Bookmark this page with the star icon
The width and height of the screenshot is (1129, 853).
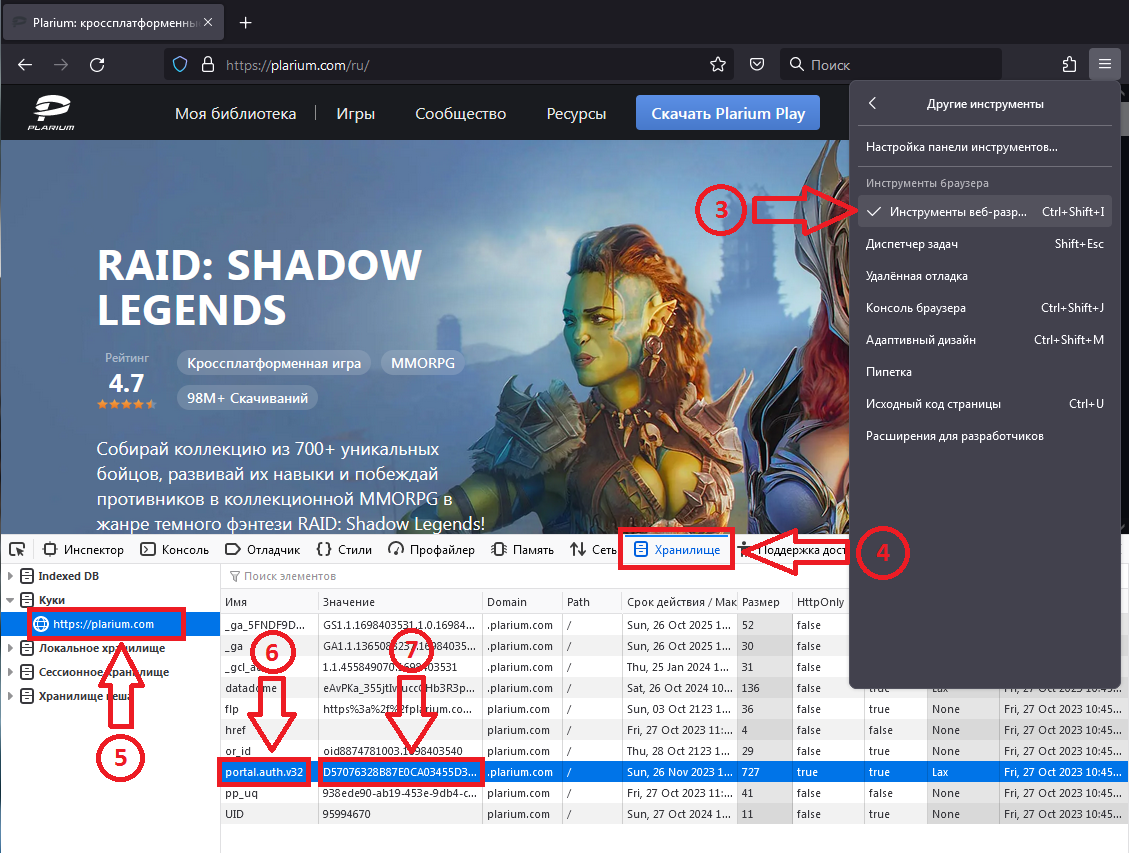tap(718, 65)
